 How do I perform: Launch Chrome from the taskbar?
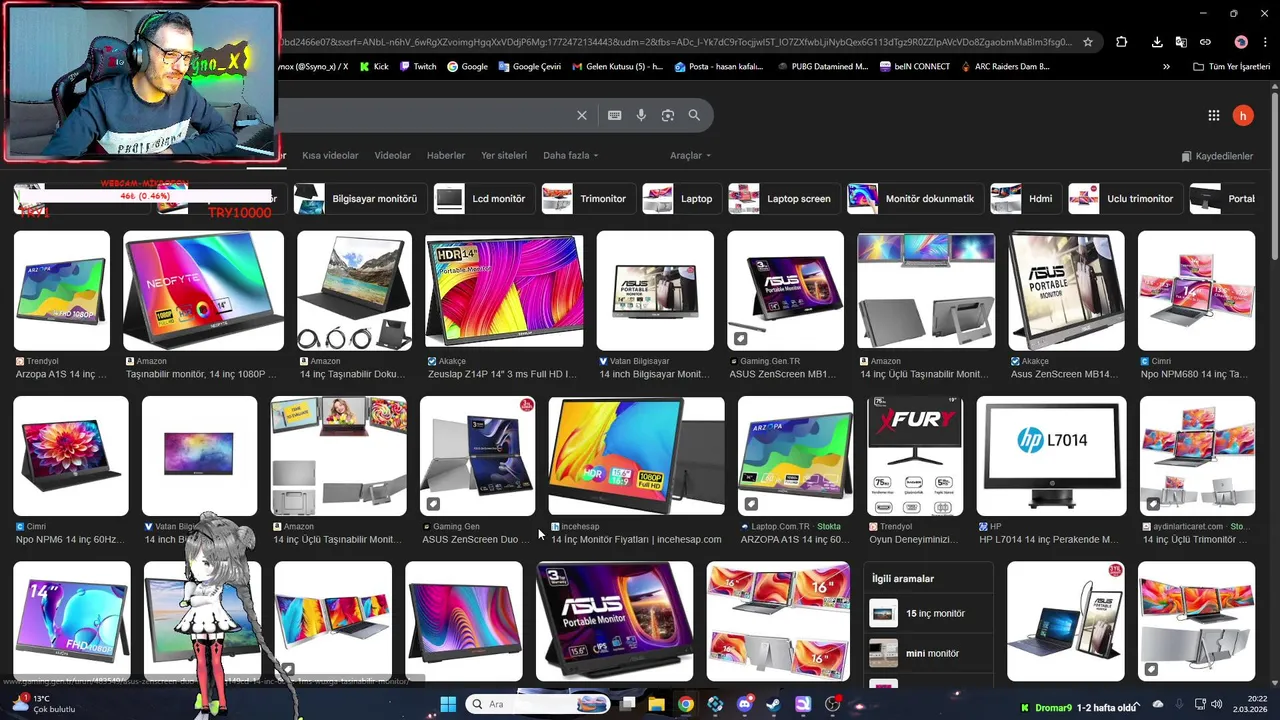[x=685, y=704]
